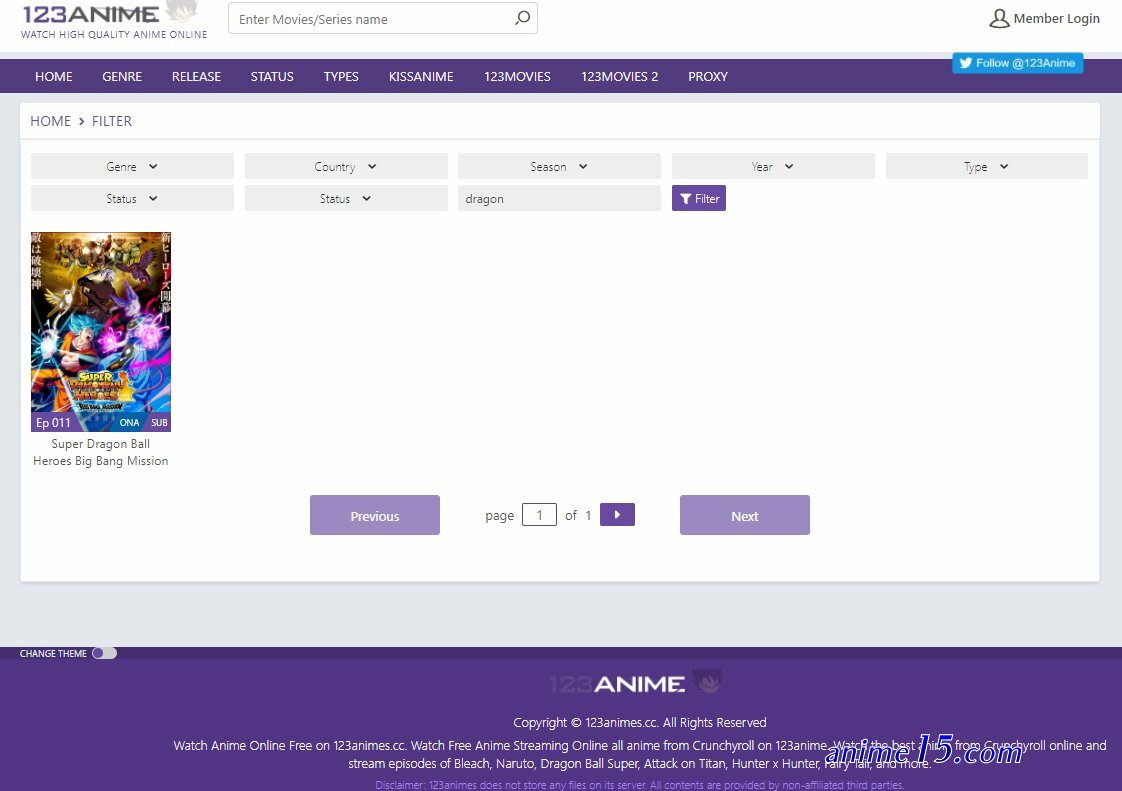This screenshot has width=1122, height=791.
Task: Click the Ep 011 label on poster
Action: 54,422
